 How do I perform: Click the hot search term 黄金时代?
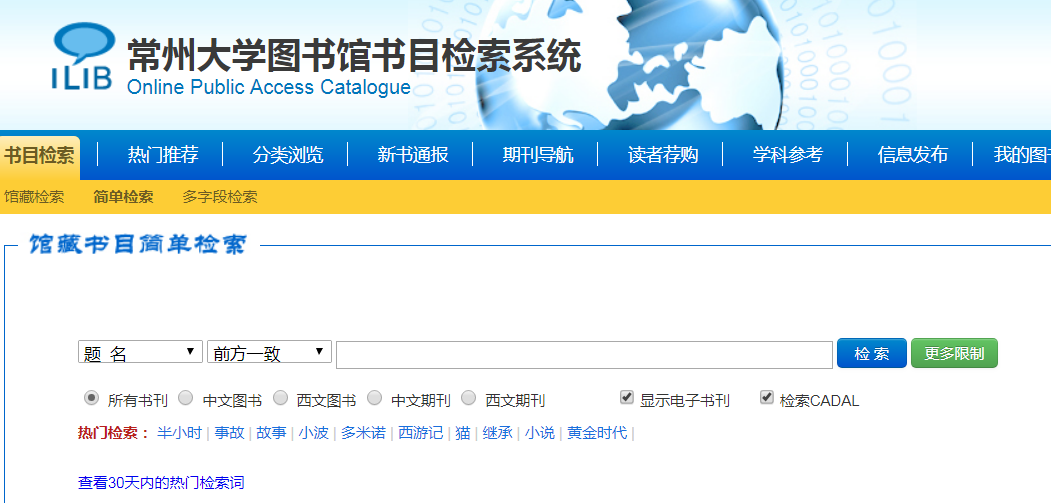pos(597,433)
